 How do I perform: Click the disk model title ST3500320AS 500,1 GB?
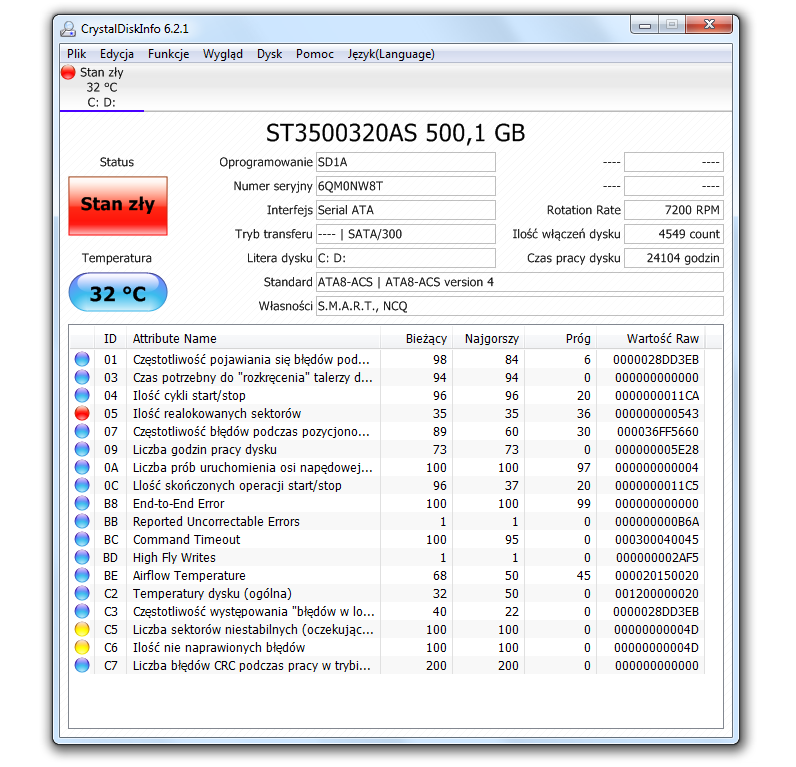pyautogui.click(x=395, y=133)
